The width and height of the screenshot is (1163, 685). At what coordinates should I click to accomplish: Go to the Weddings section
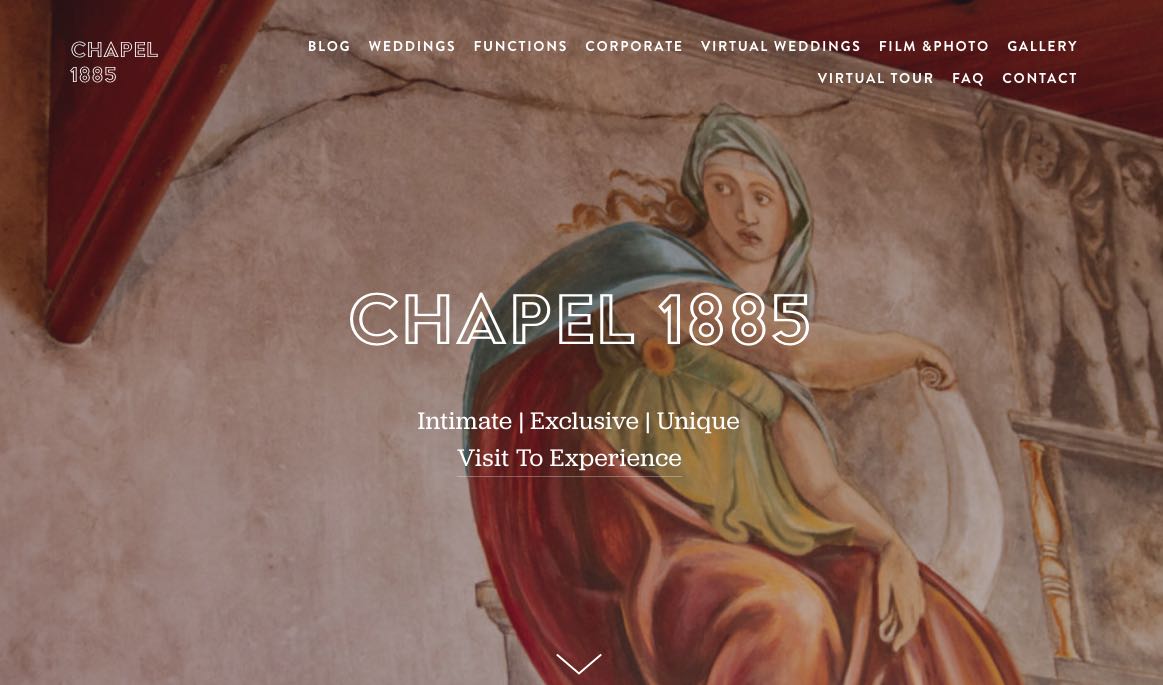click(x=412, y=46)
